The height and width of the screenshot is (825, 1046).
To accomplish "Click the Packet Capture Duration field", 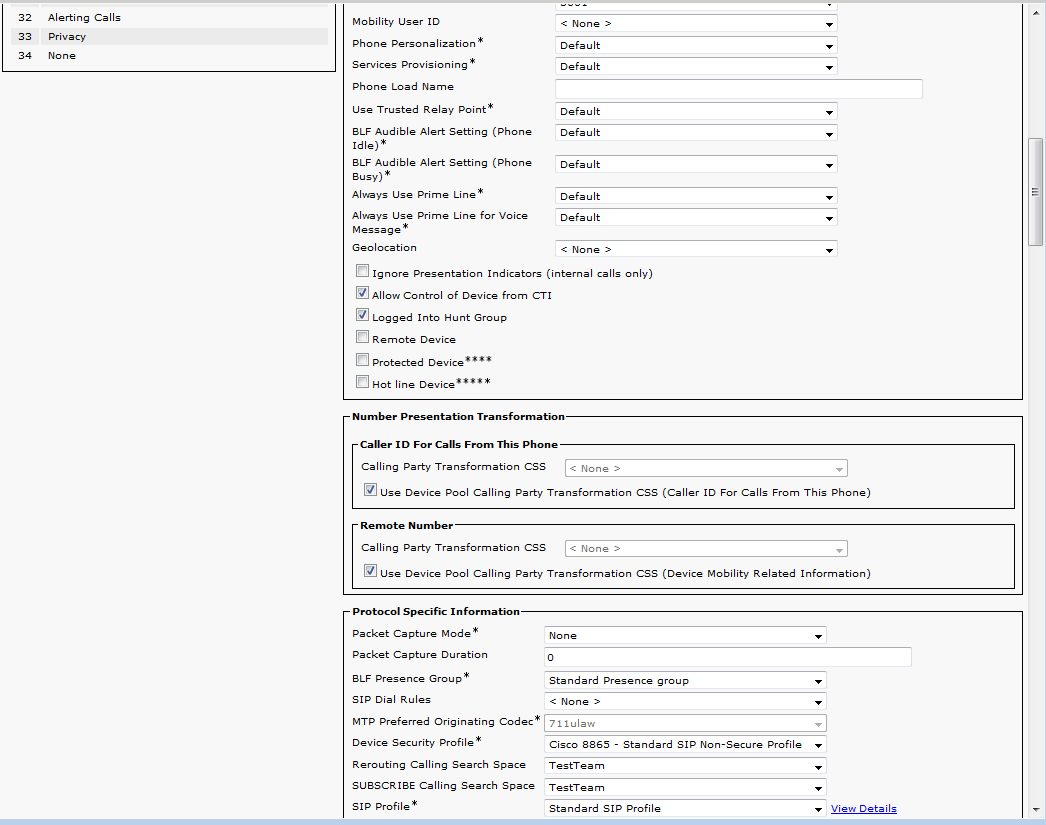I will (727, 657).
